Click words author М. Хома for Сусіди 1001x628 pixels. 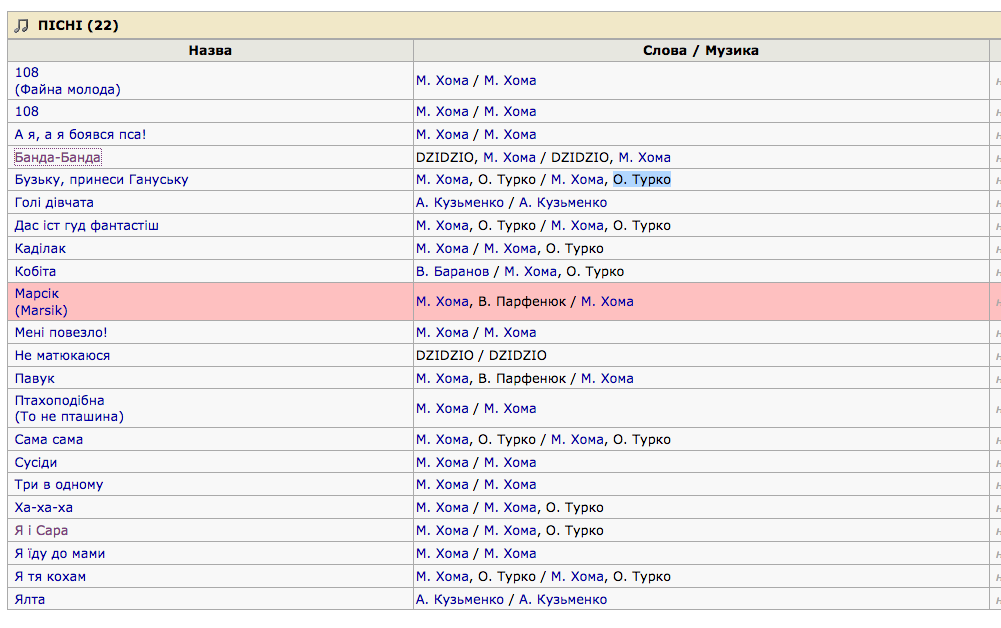(x=442, y=463)
